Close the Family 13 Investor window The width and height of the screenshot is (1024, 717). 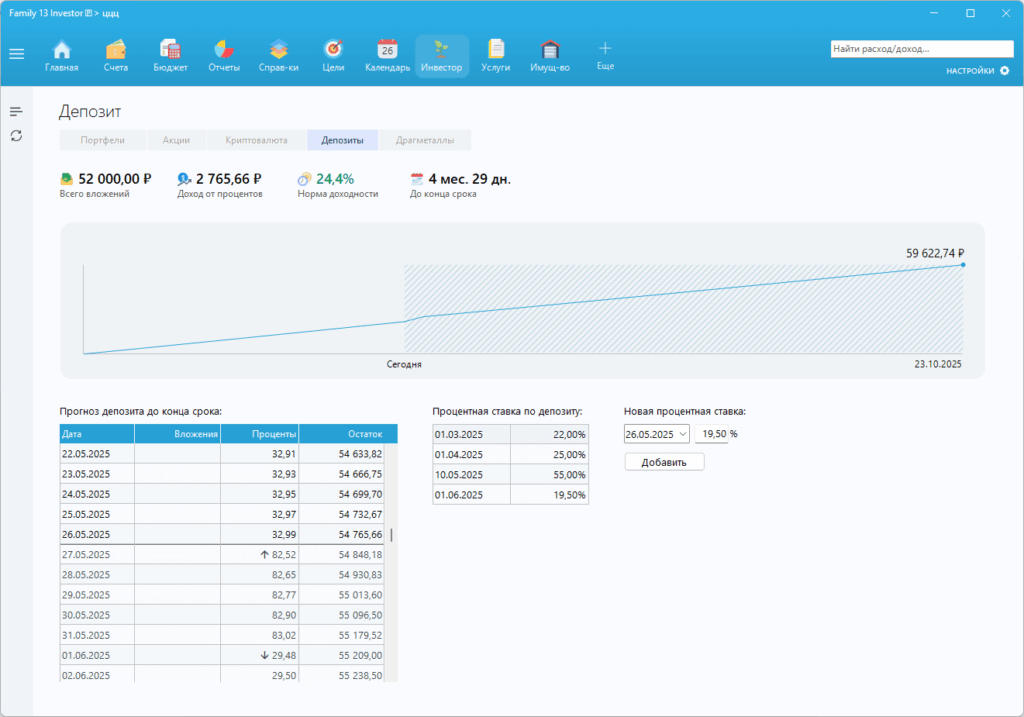(1006, 13)
